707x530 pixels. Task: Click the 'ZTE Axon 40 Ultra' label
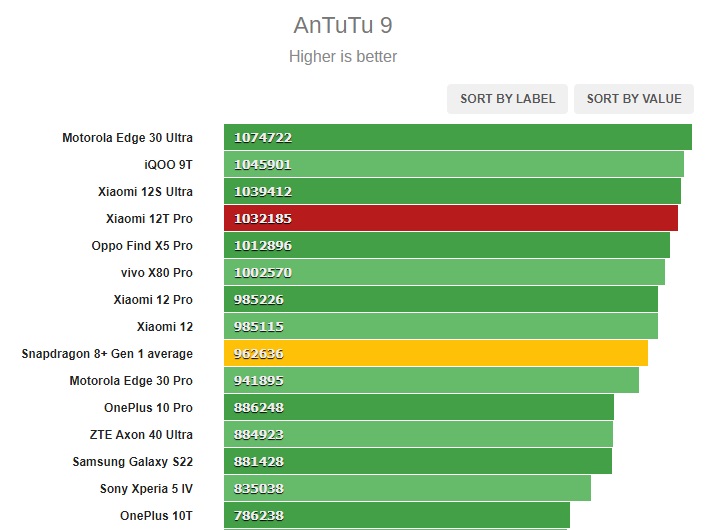click(141, 435)
